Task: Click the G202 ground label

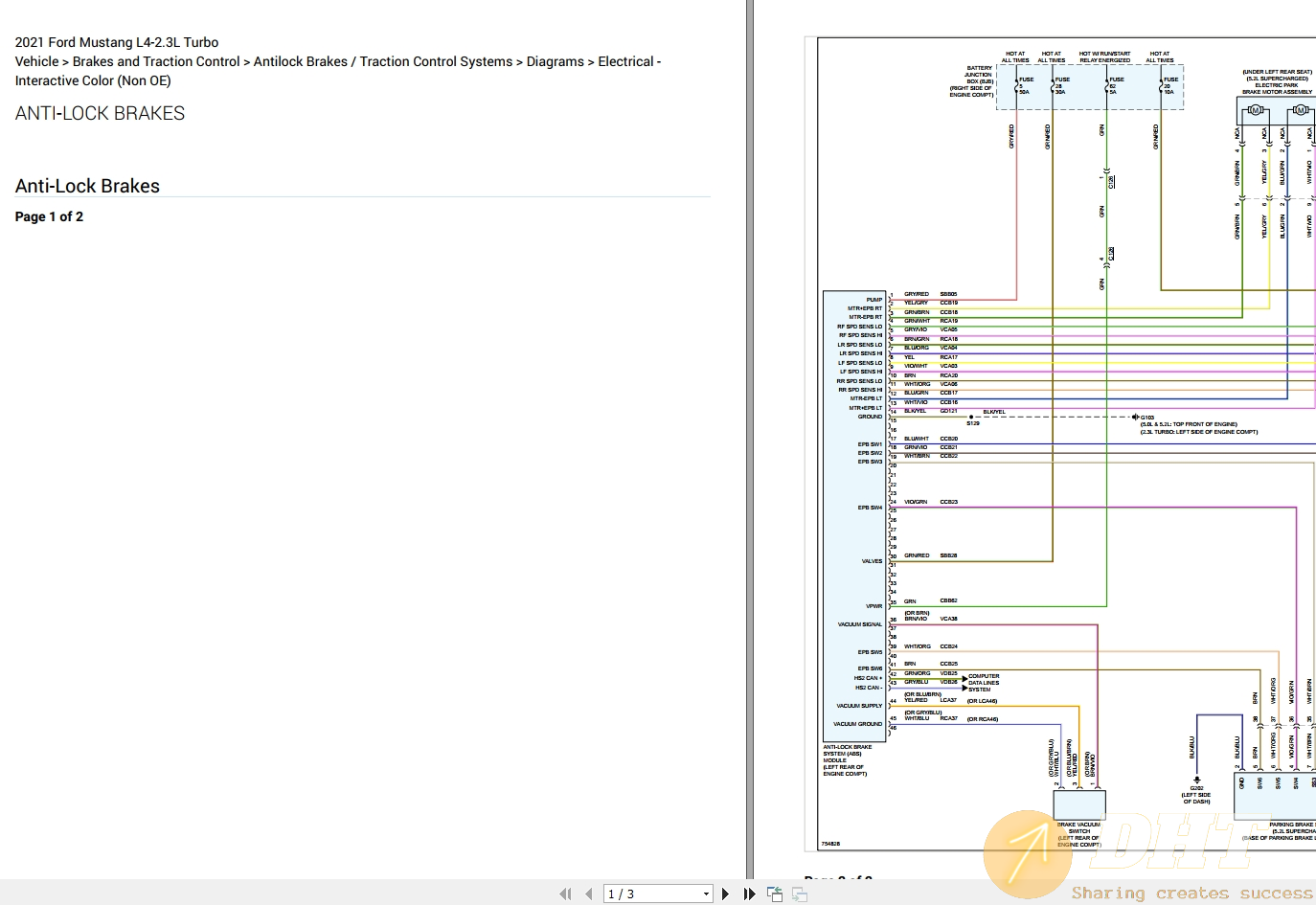Action: (x=1196, y=788)
